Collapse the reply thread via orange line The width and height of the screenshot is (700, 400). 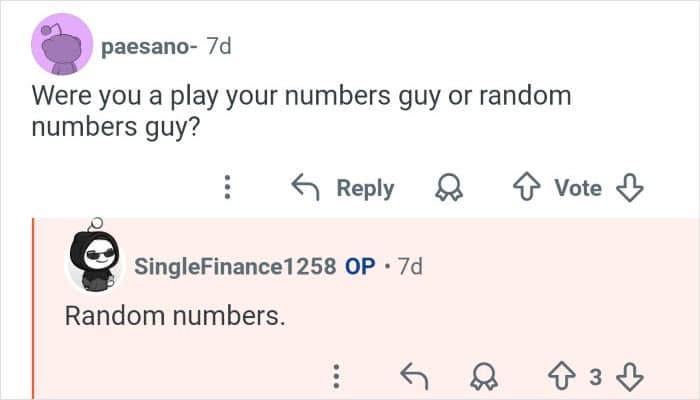pyautogui.click(x=33, y=310)
